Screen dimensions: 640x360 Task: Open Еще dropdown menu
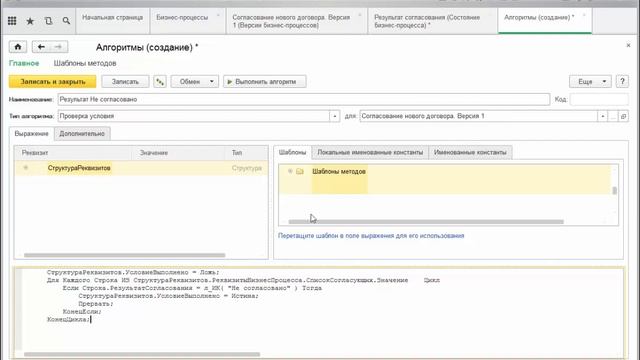point(590,82)
